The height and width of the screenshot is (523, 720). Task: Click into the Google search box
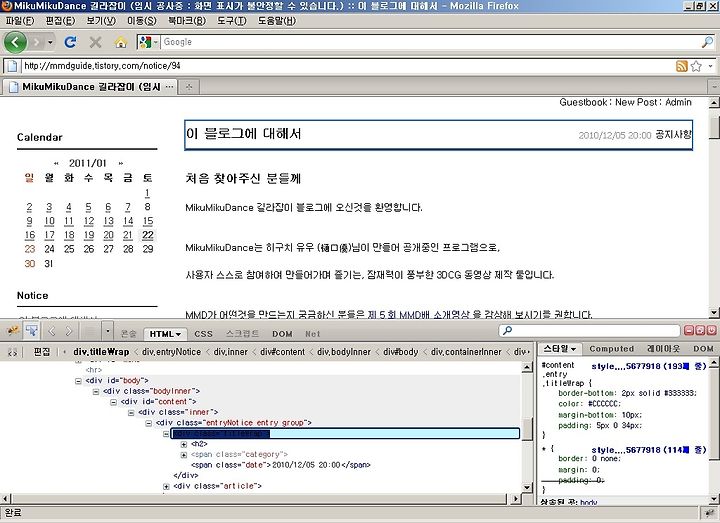tap(431, 42)
